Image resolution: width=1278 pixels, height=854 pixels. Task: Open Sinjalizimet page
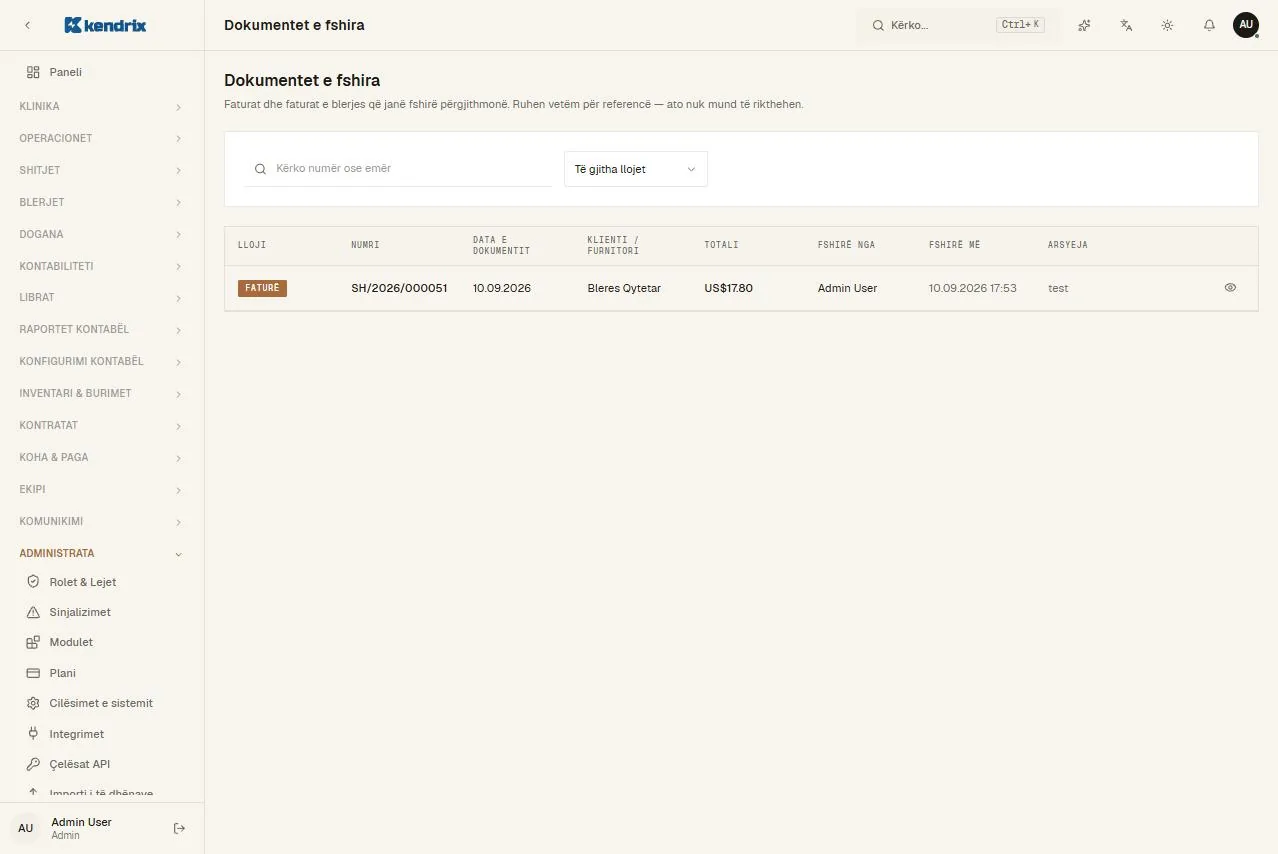102,612
